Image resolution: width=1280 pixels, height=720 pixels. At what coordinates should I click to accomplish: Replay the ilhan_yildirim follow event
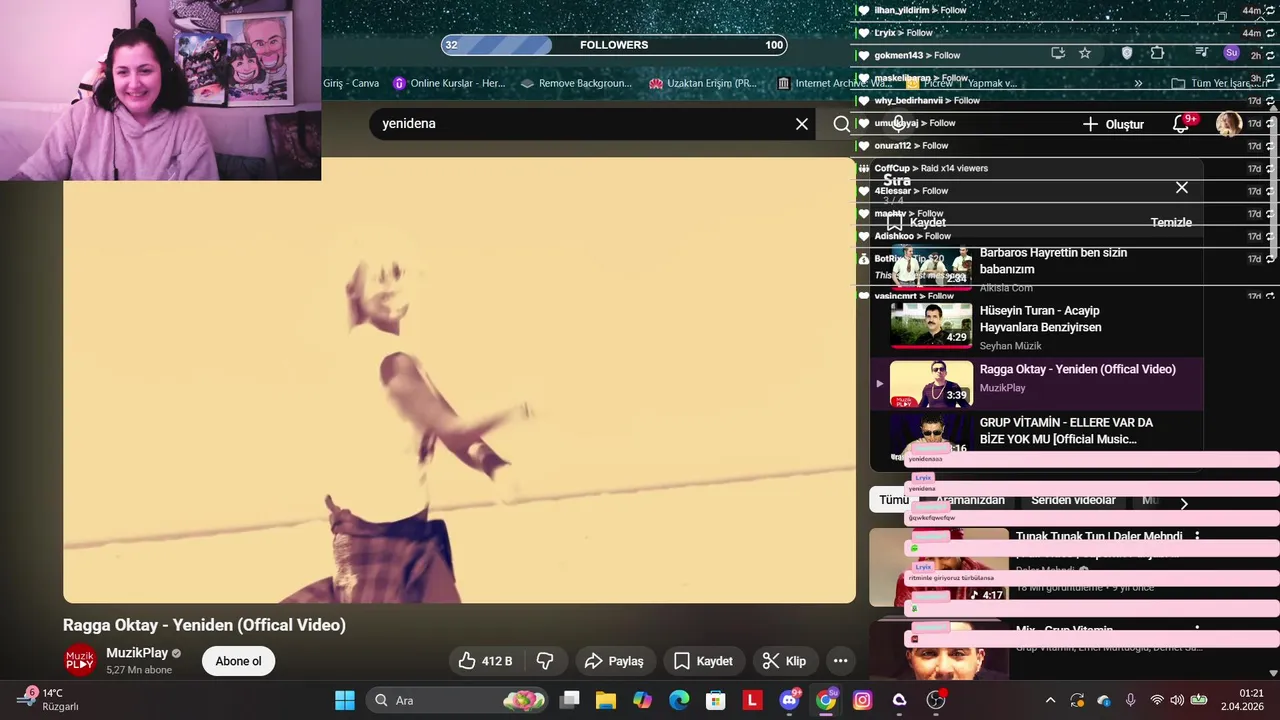1271,10
